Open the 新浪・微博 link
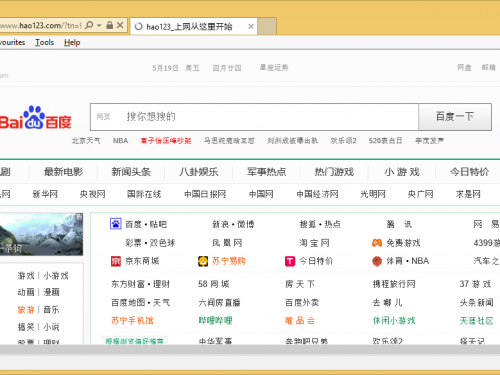Image resolution: width=500 pixels, height=375 pixels. click(233, 224)
